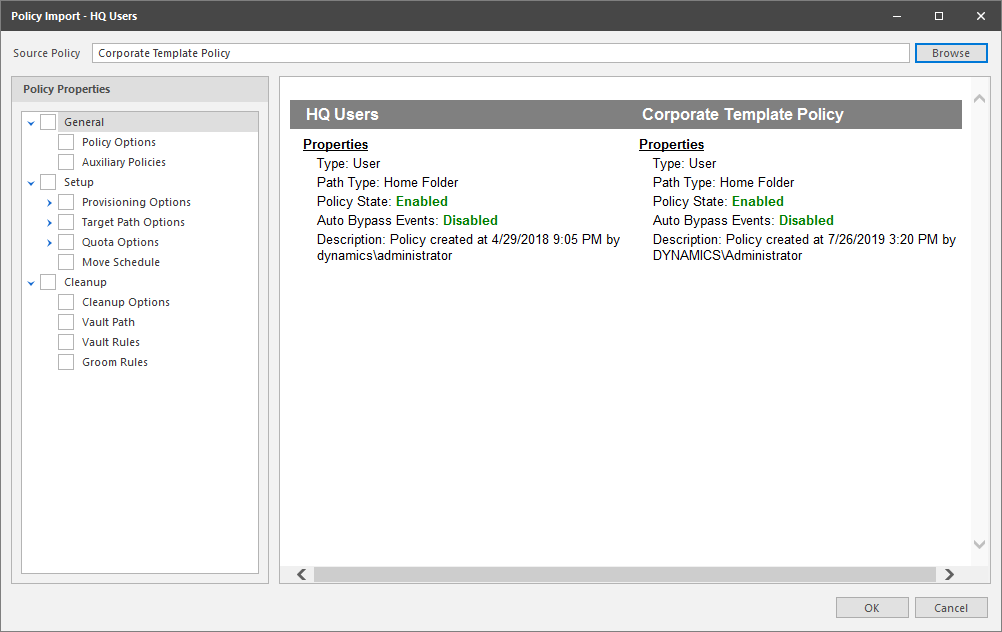Check the Auxiliary Policies checkbox
Screen dimensions: 1002x632
(x=66, y=162)
